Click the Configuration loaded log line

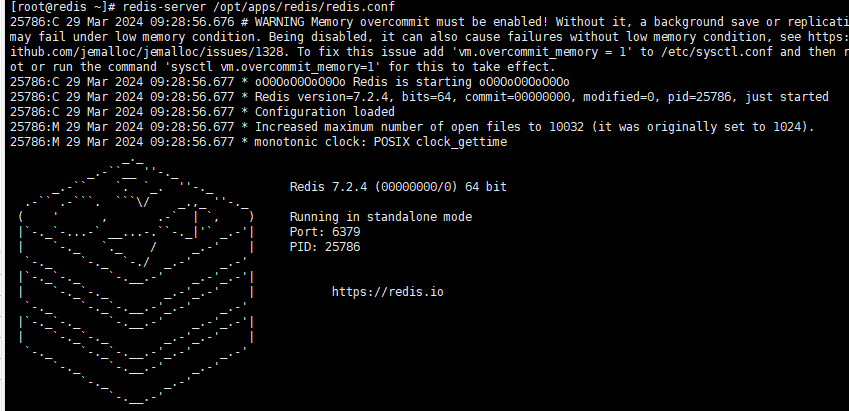[x=203, y=112]
